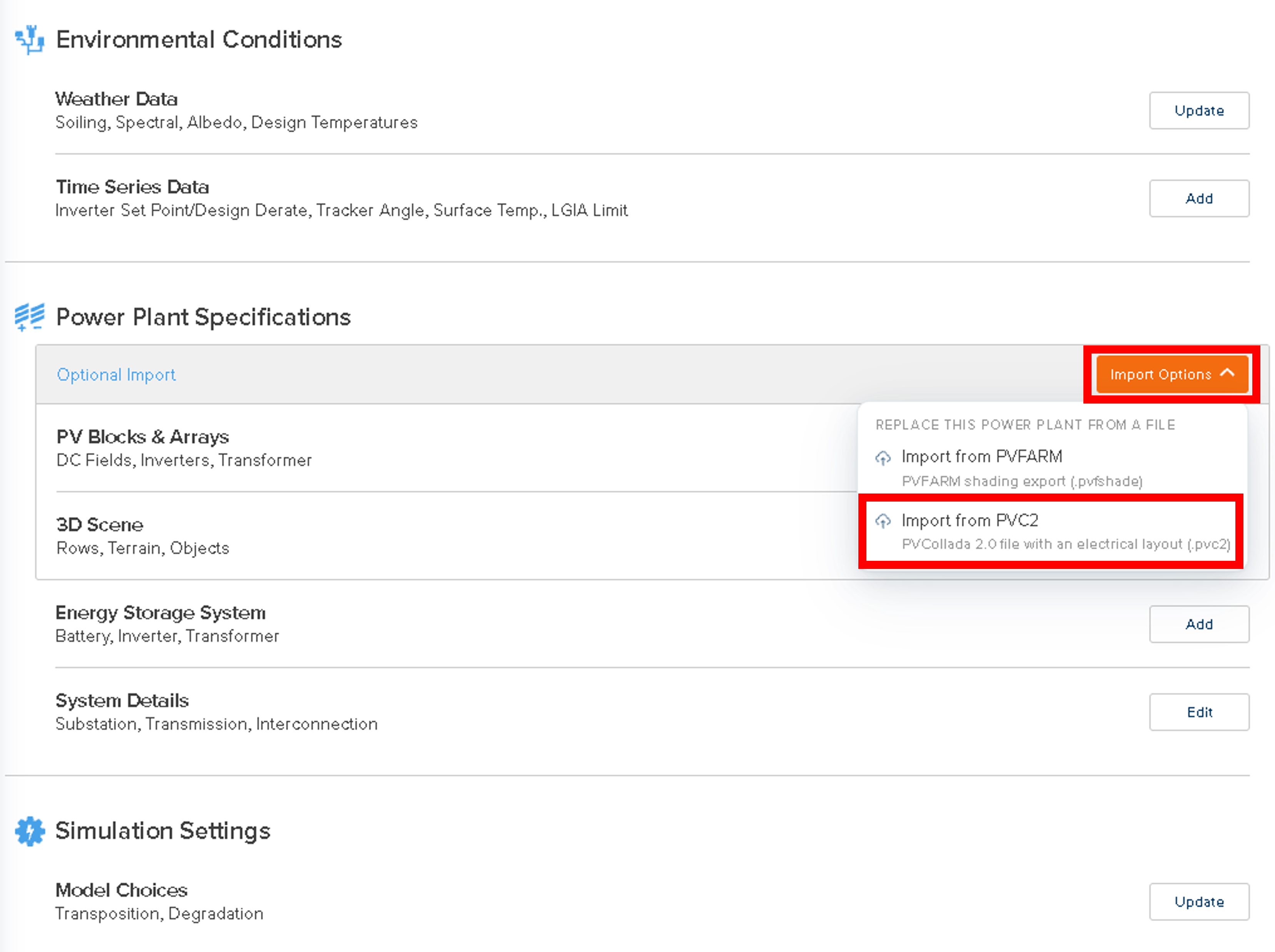Click 'Rows, Terrain, Objects' description

142,548
